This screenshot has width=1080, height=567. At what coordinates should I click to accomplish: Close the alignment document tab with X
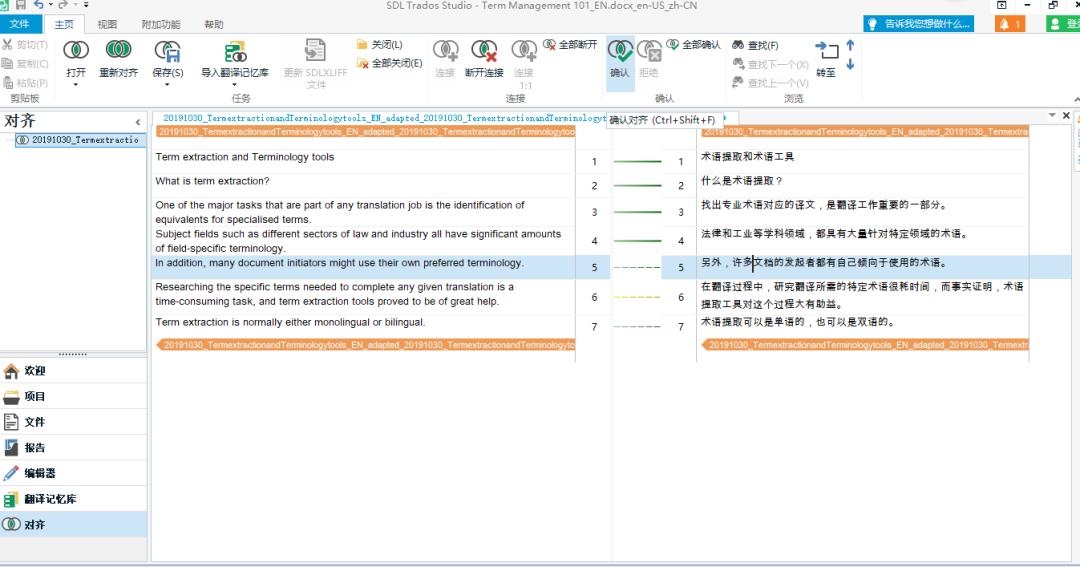(1066, 116)
